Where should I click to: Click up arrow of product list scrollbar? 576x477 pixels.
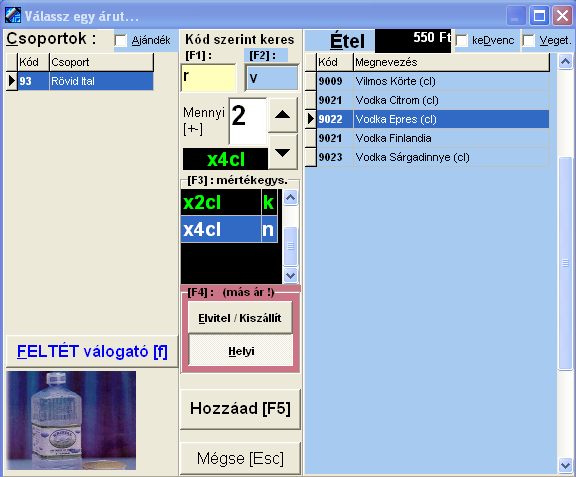click(x=565, y=61)
